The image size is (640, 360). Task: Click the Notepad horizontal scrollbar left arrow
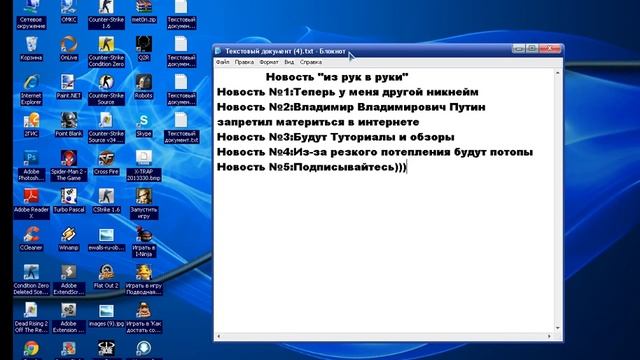coord(219,336)
